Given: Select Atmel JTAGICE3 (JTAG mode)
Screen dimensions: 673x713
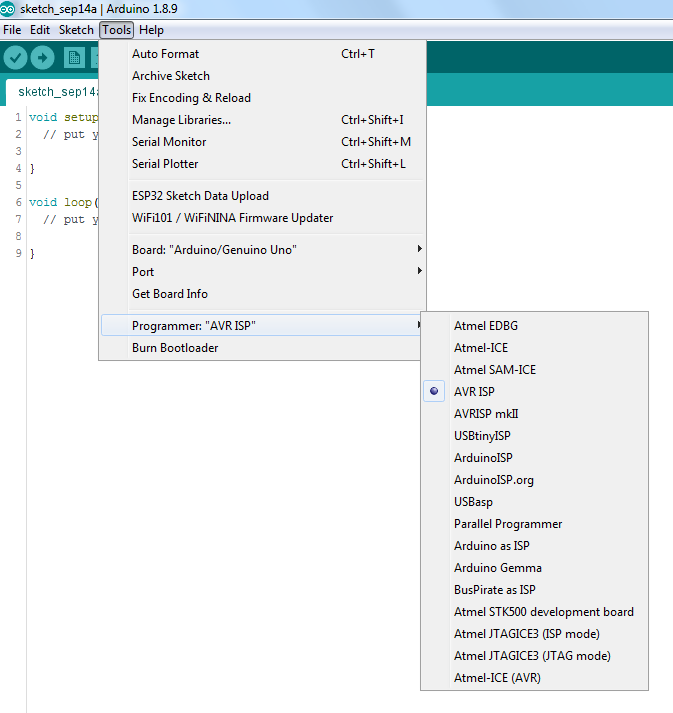Looking at the screenshot, I should point(534,656).
